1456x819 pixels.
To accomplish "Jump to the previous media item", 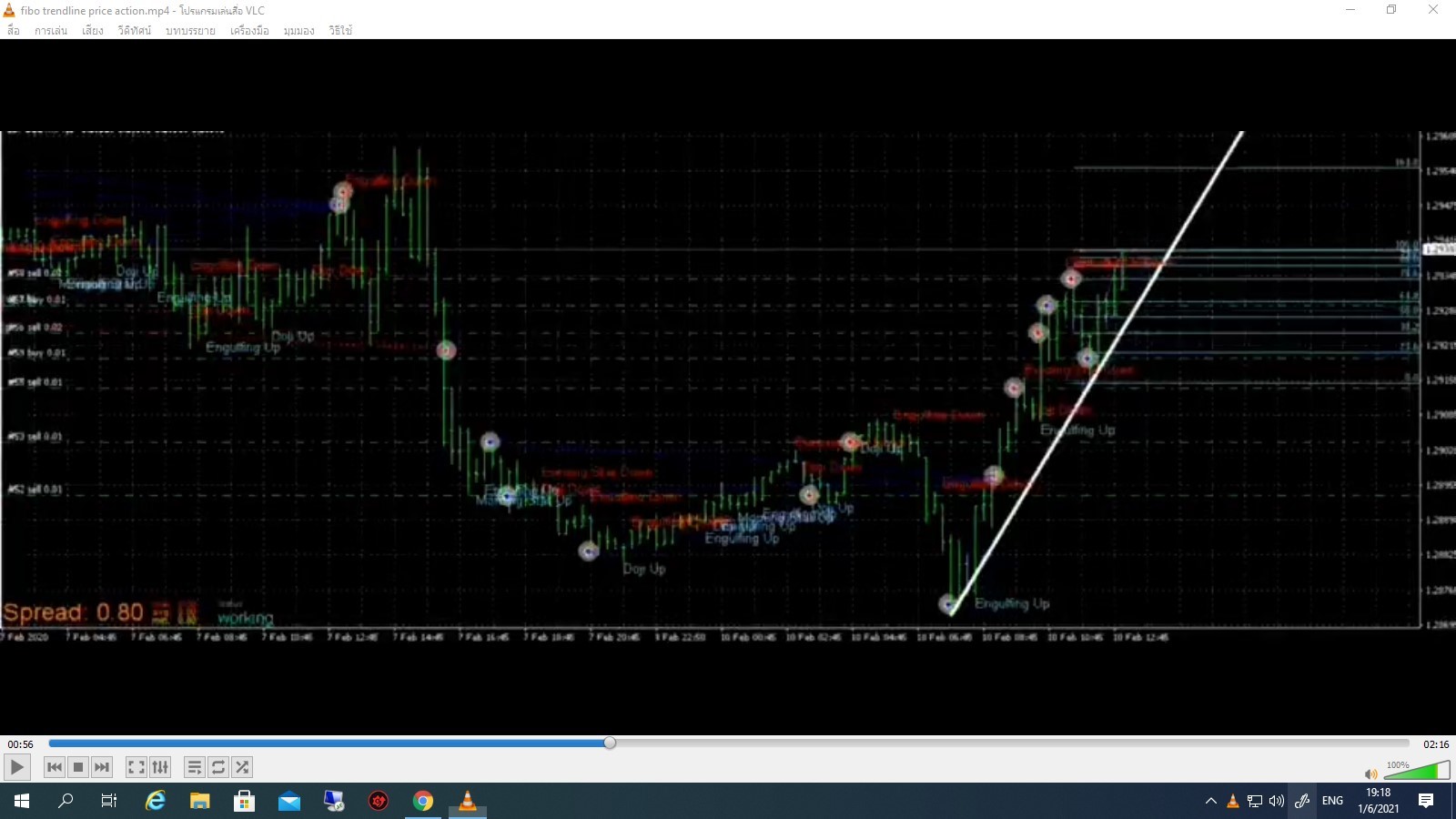I will [55, 767].
